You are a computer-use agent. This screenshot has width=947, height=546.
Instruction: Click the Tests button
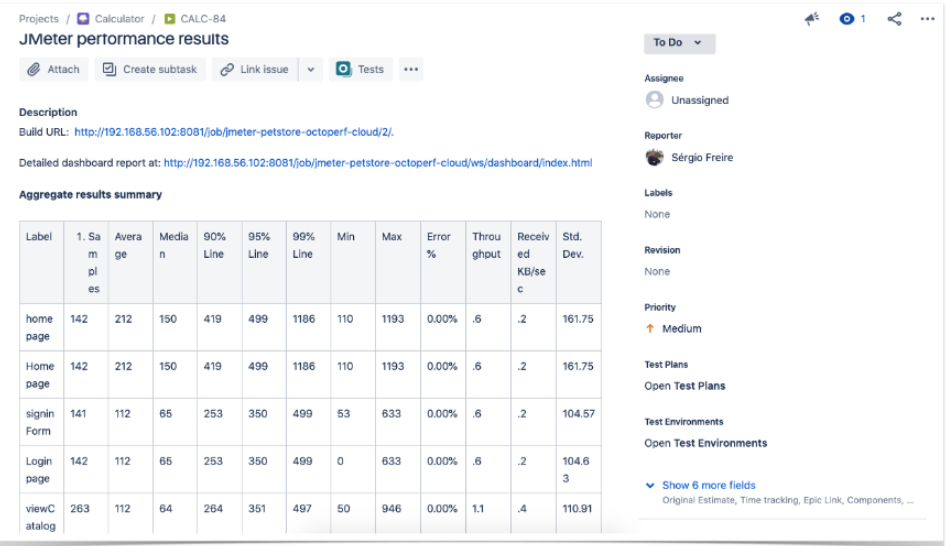pos(361,69)
